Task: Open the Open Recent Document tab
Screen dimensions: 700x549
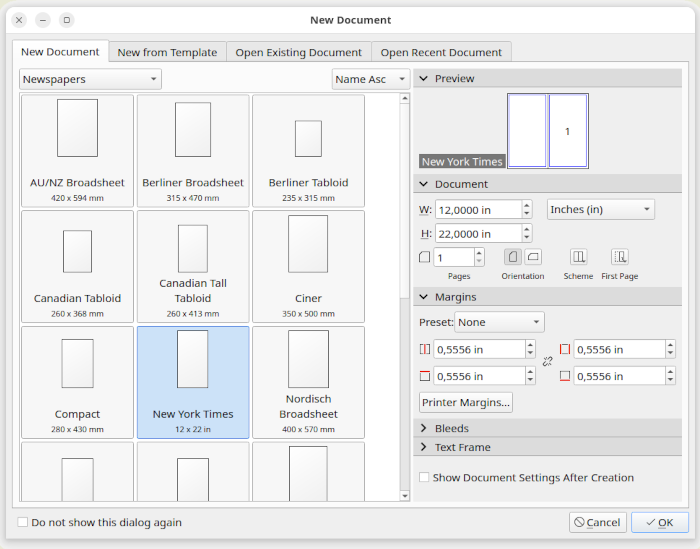Action: (441, 52)
